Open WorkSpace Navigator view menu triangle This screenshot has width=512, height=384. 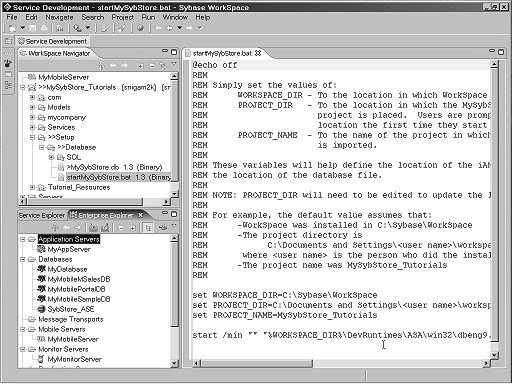click(x=174, y=64)
